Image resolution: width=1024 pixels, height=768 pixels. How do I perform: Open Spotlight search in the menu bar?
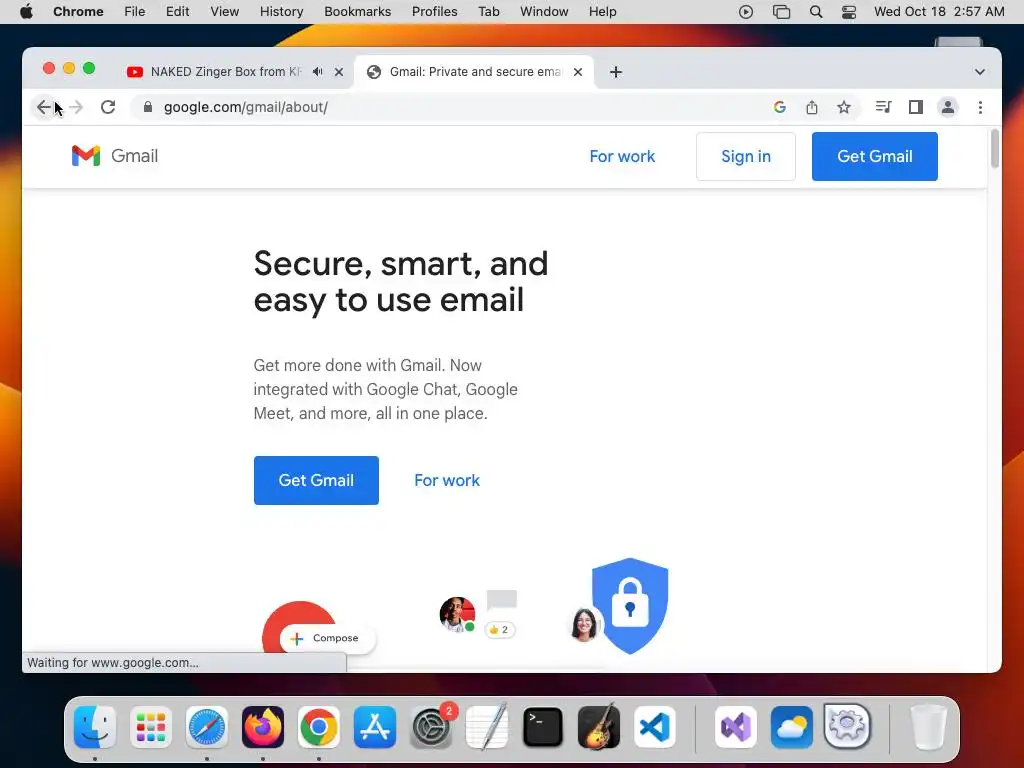pos(816,12)
